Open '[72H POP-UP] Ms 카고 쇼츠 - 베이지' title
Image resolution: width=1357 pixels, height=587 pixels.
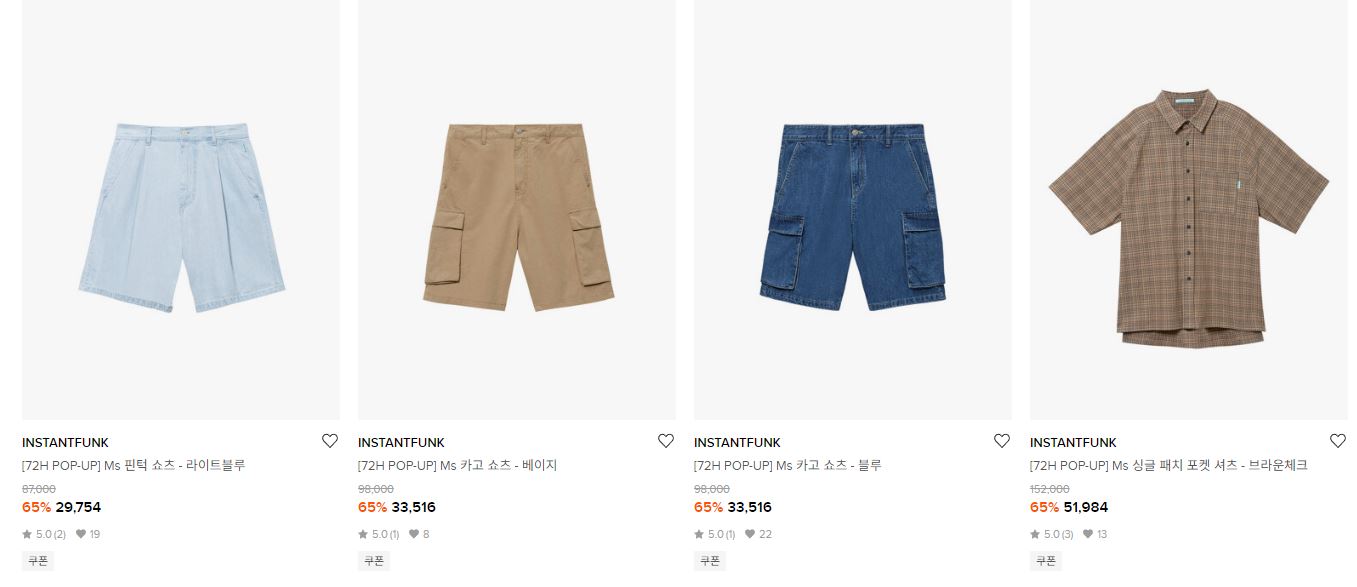[x=457, y=465]
